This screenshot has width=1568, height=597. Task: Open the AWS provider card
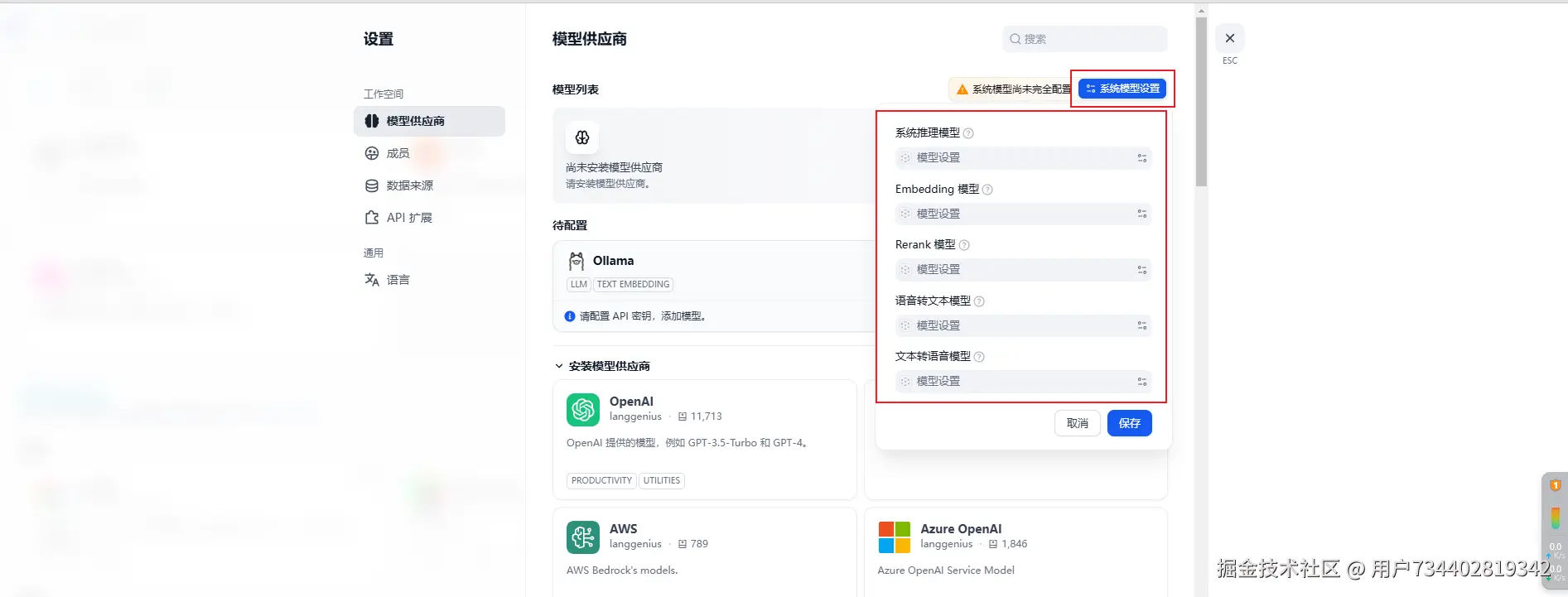705,552
